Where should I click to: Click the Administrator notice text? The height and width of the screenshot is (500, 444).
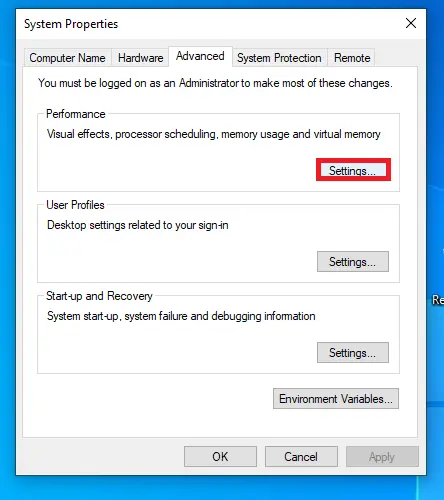click(x=215, y=83)
